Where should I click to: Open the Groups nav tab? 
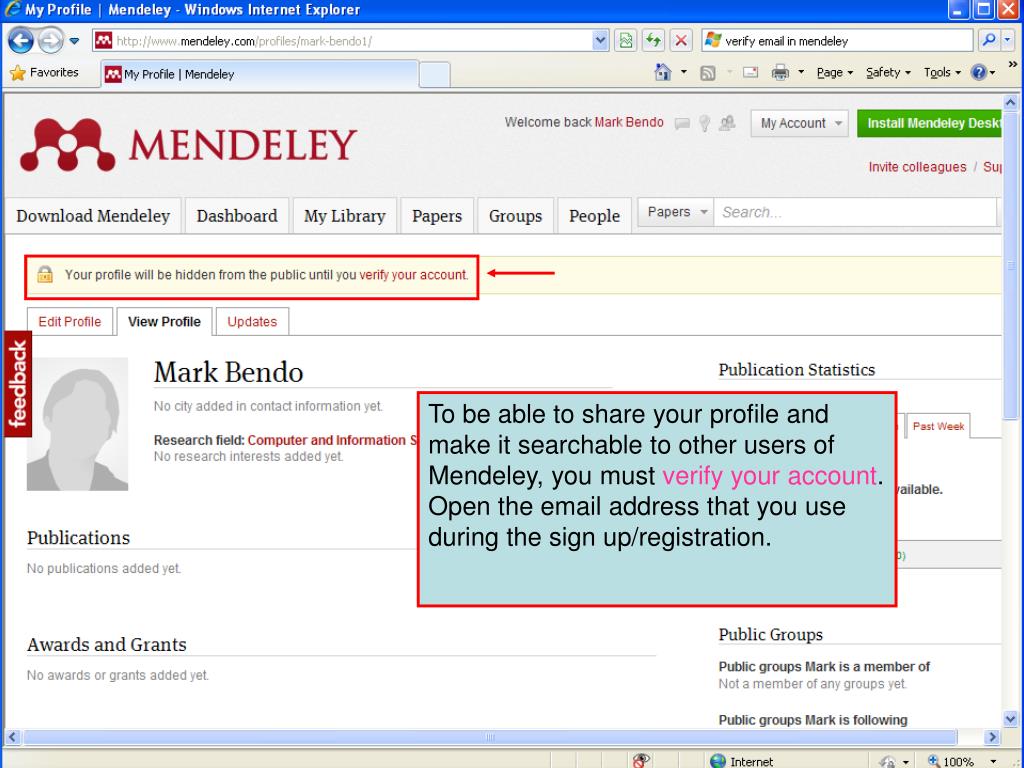(515, 216)
